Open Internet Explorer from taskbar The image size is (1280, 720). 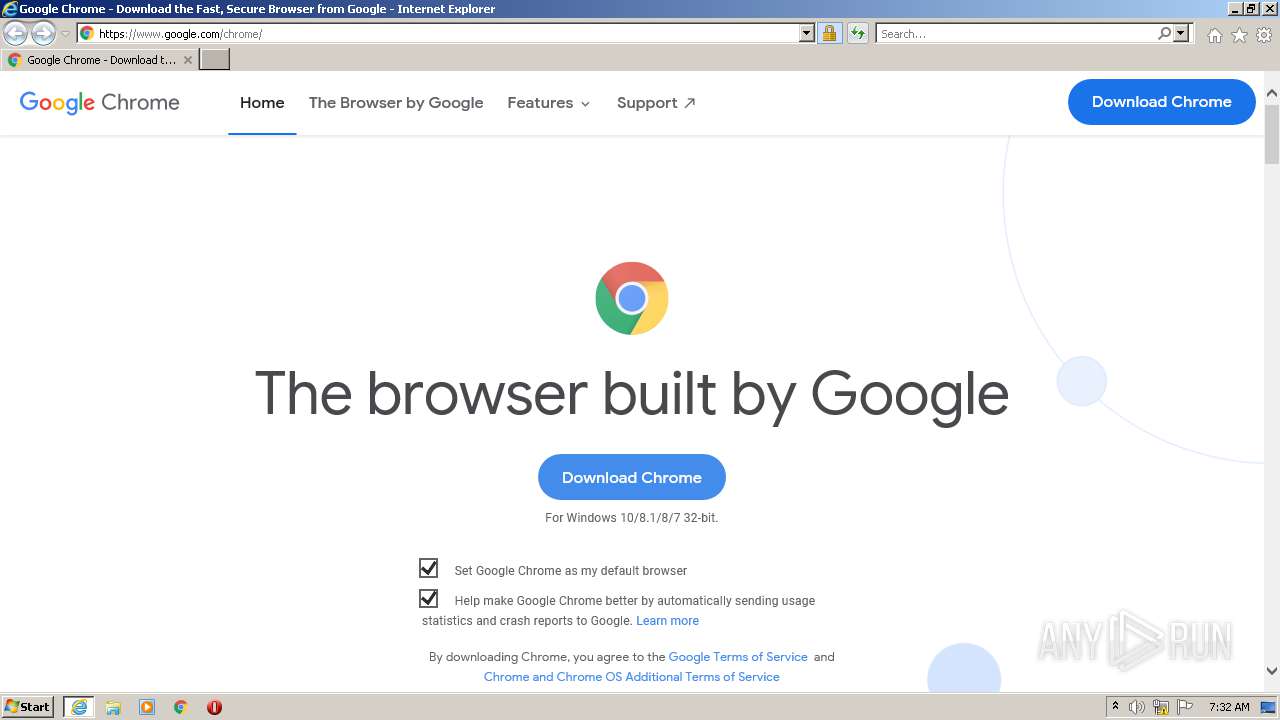(x=79, y=707)
